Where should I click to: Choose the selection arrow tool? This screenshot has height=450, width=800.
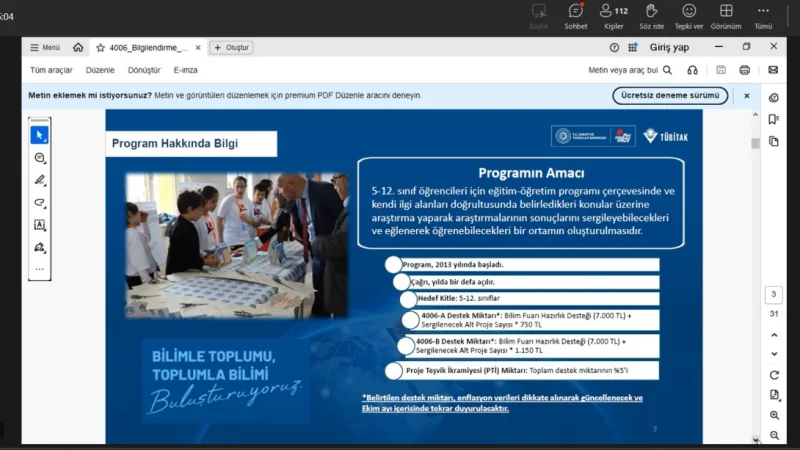coord(39,135)
